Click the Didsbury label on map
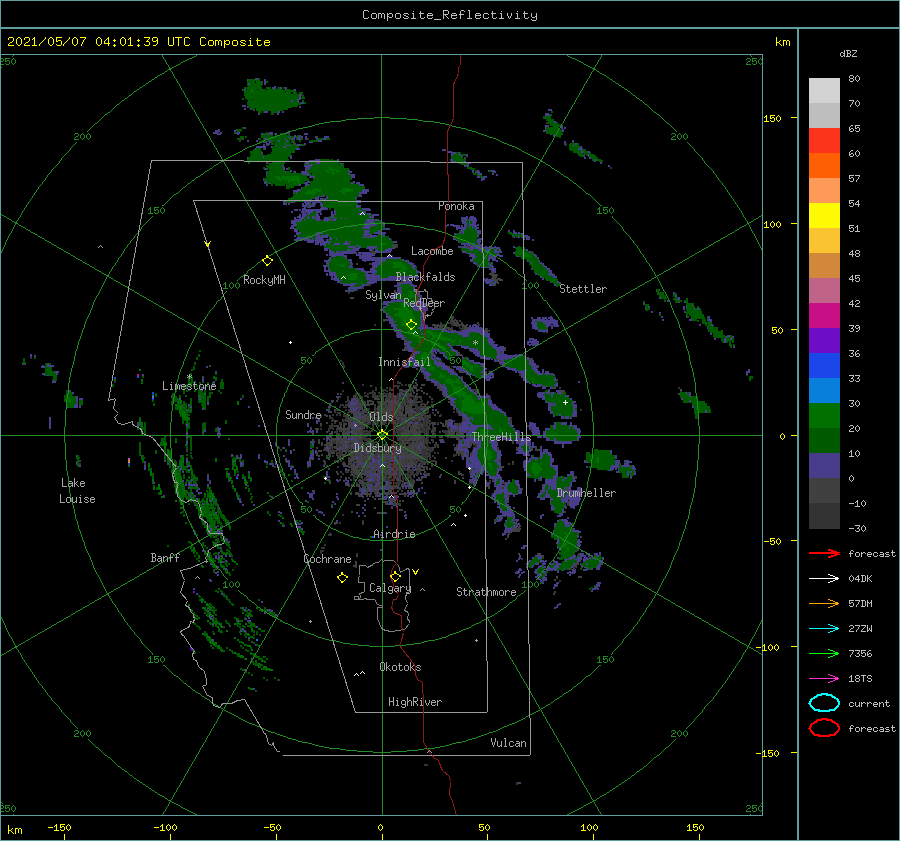The width and height of the screenshot is (900, 841). coord(377,448)
